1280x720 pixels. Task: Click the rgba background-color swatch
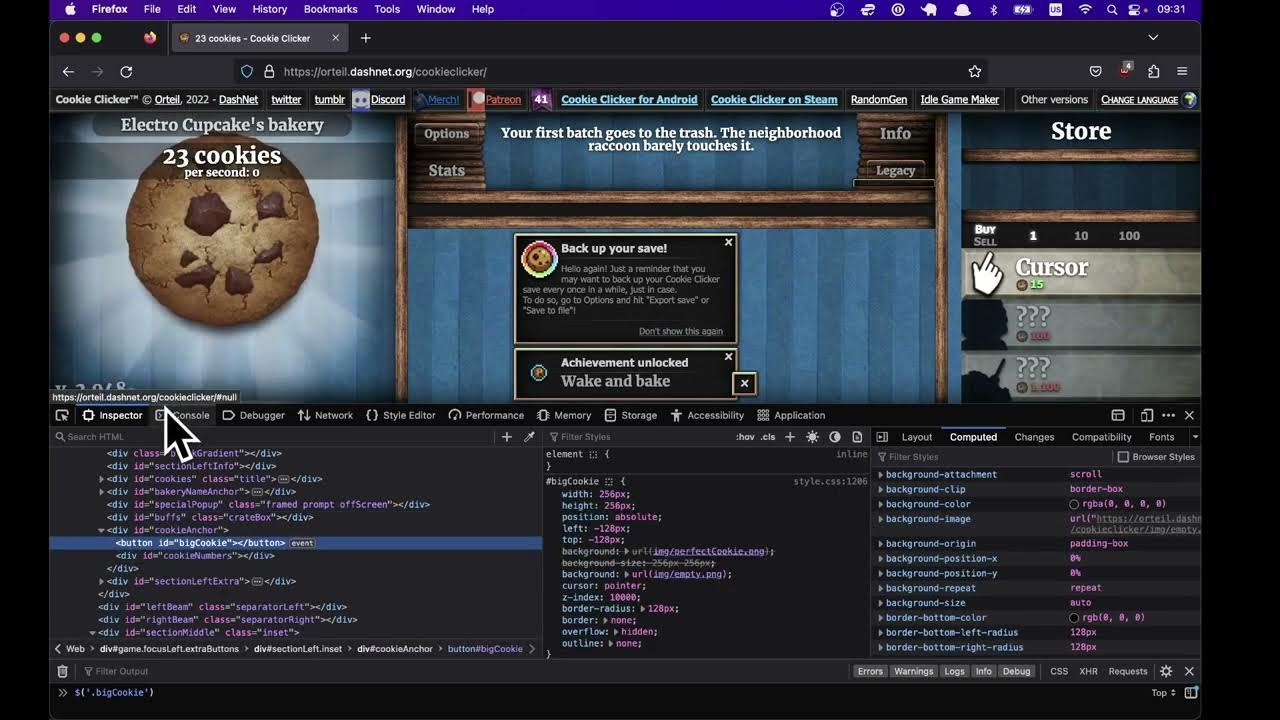coord(1074,504)
